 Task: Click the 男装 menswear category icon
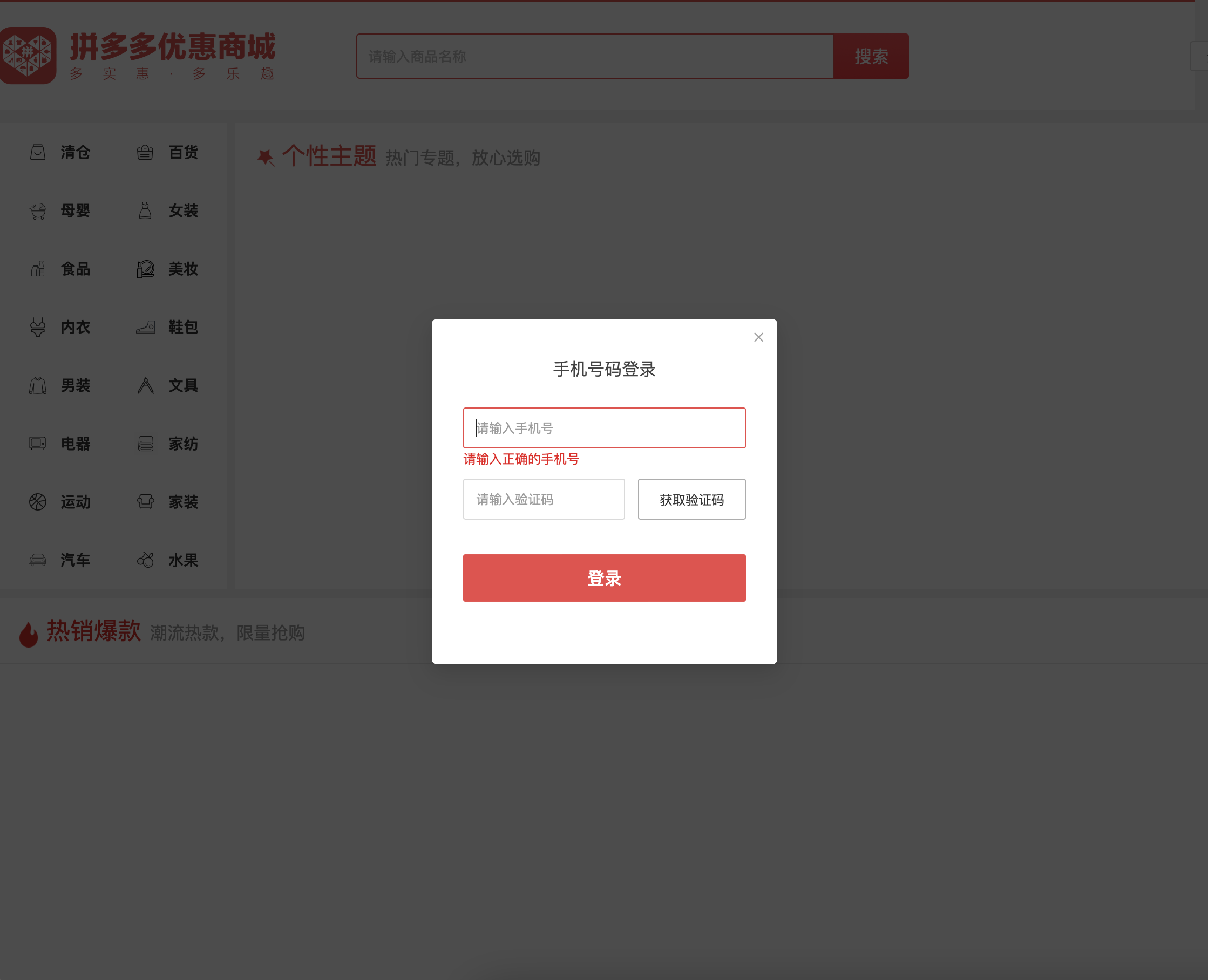click(37, 385)
